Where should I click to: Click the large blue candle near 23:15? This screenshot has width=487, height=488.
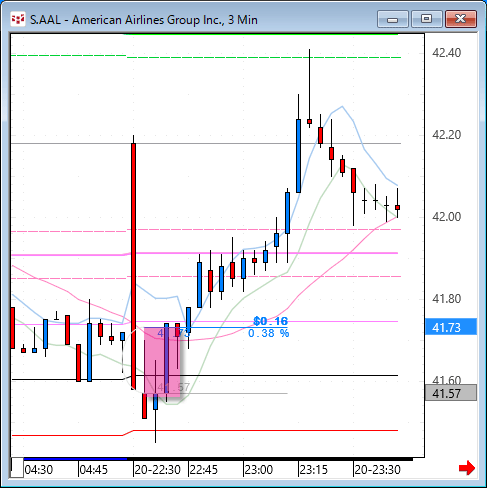(x=298, y=156)
